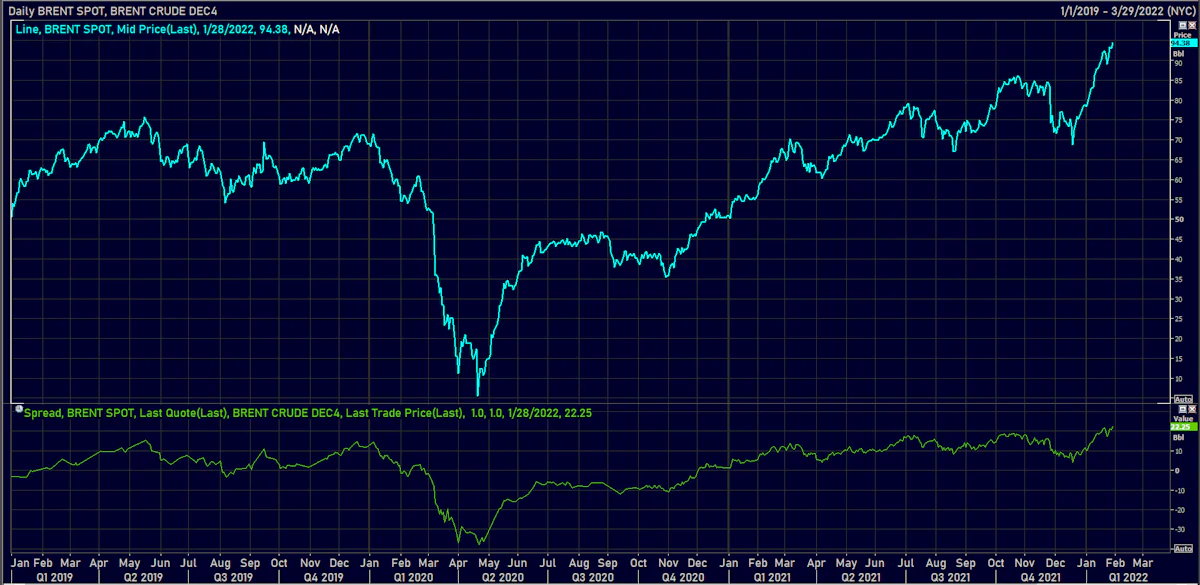Image resolution: width=1200 pixels, height=585 pixels.
Task: Maximize the price panel via its icon
Action: [1182, 25]
